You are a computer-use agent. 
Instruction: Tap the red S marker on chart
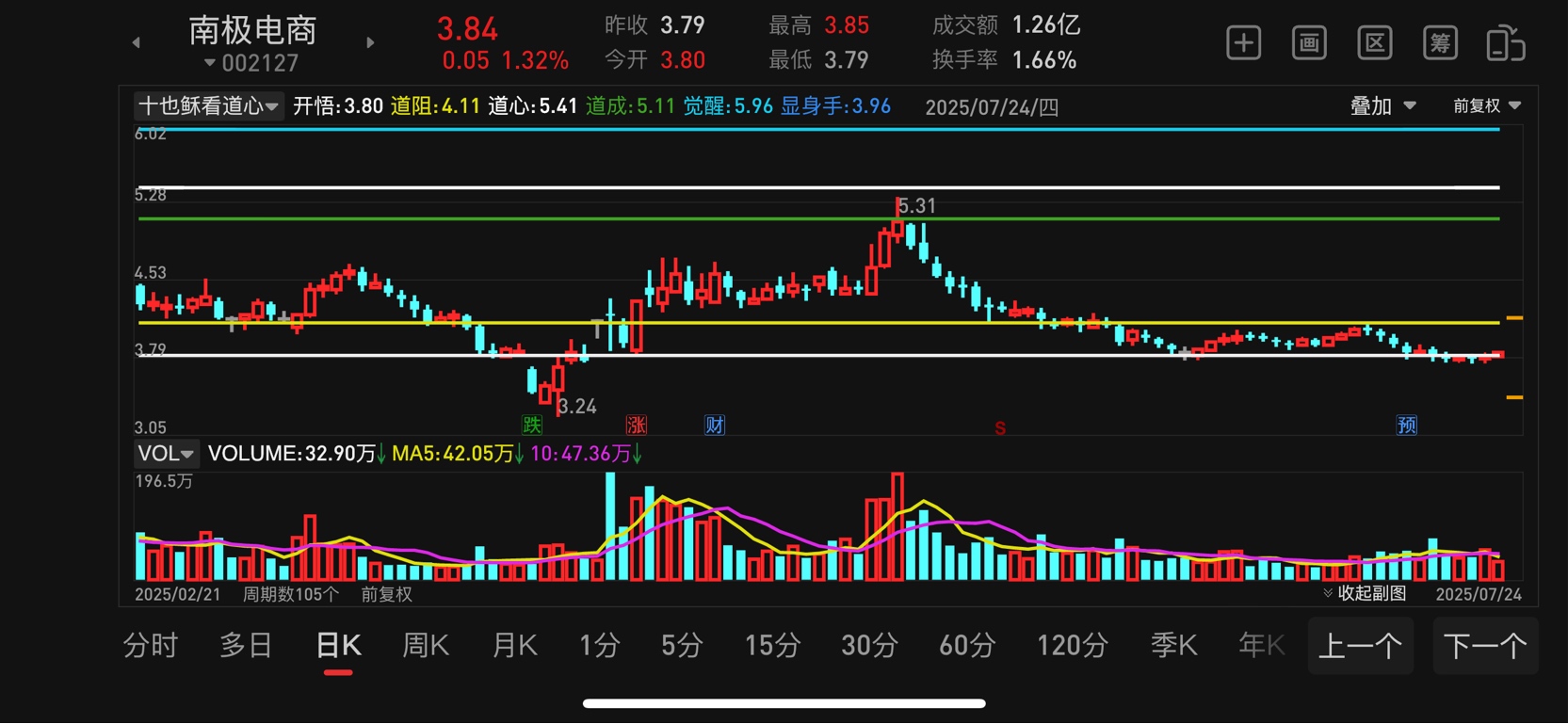(1000, 428)
